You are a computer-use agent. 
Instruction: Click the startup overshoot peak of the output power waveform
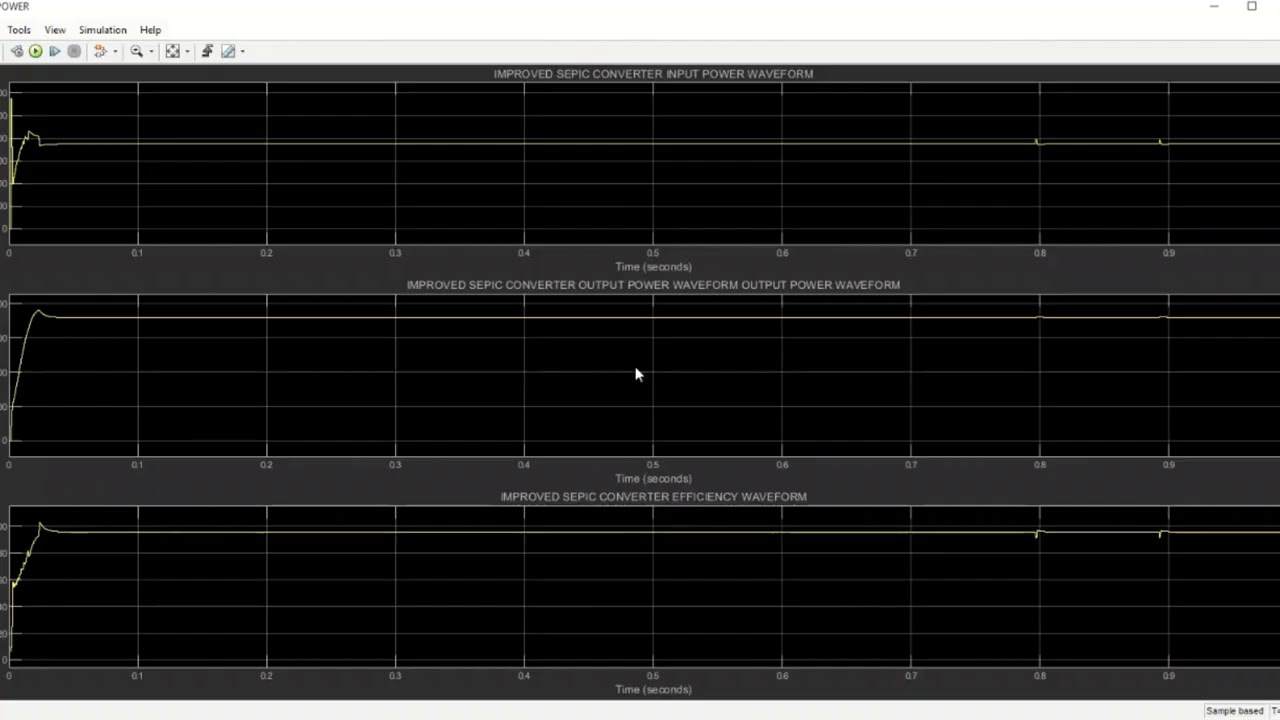pyautogui.click(x=39, y=312)
